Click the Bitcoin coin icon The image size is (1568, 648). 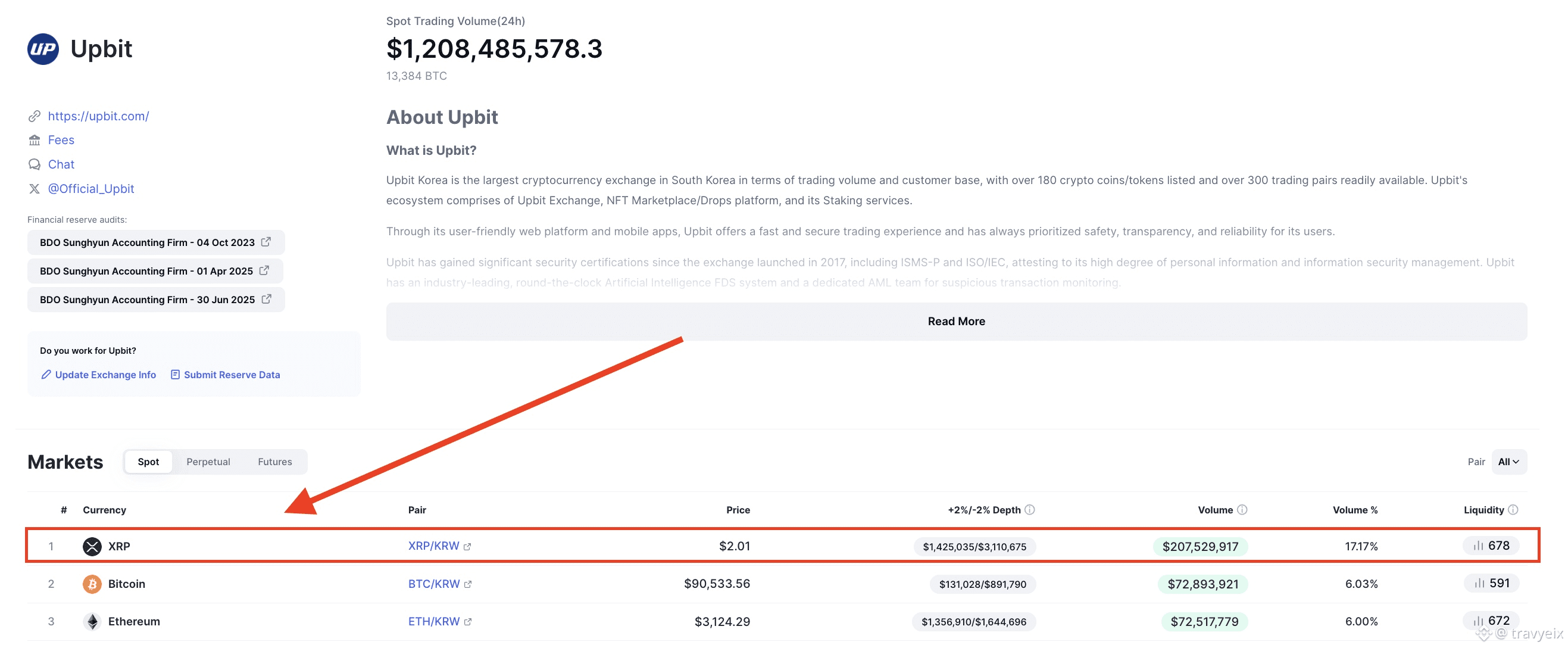pyautogui.click(x=92, y=584)
